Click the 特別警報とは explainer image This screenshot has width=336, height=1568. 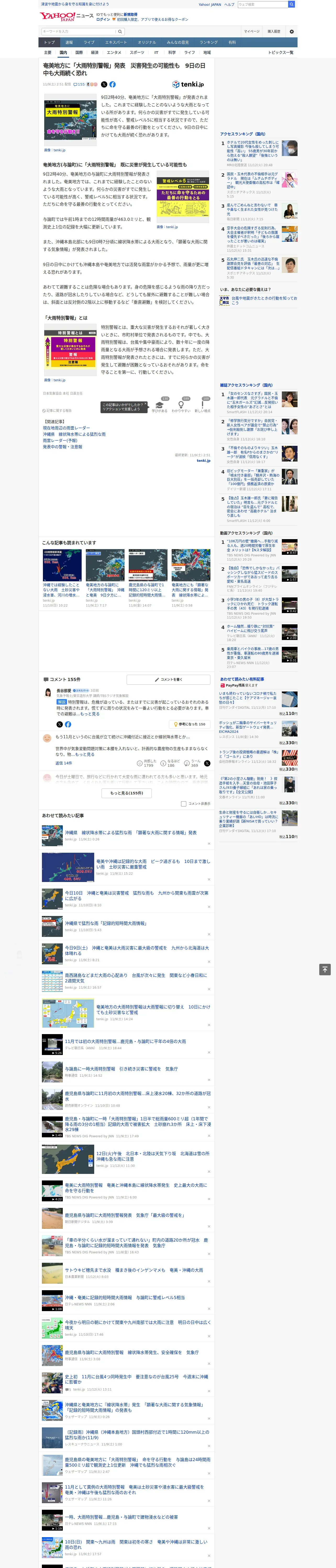click(70, 349)
